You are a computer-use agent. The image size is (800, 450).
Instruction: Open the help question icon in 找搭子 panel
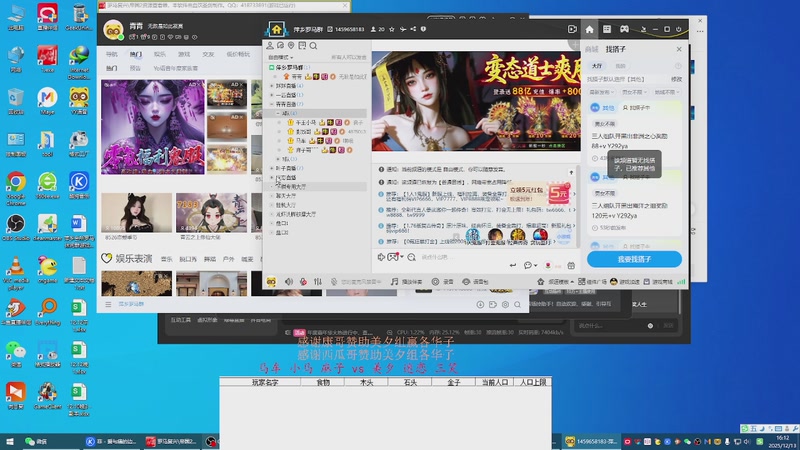pos(678,66)
